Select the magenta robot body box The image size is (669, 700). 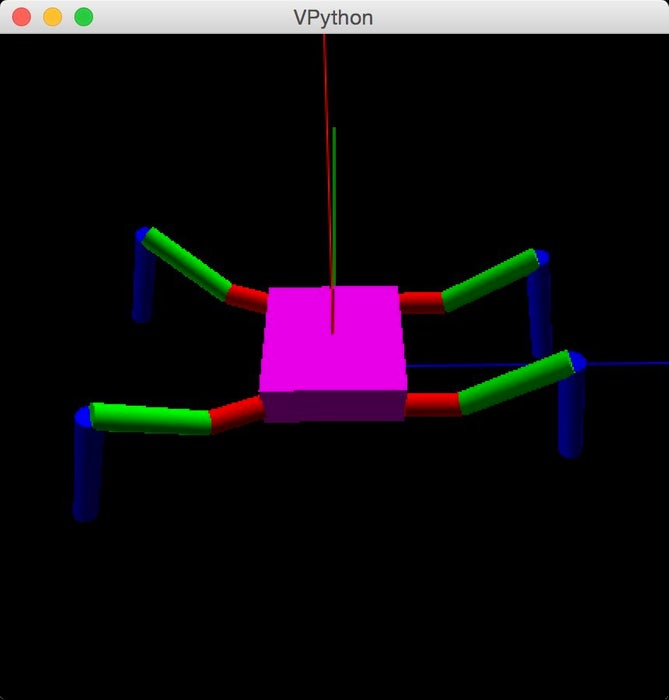pyautogui.click(x=333, y=353)
